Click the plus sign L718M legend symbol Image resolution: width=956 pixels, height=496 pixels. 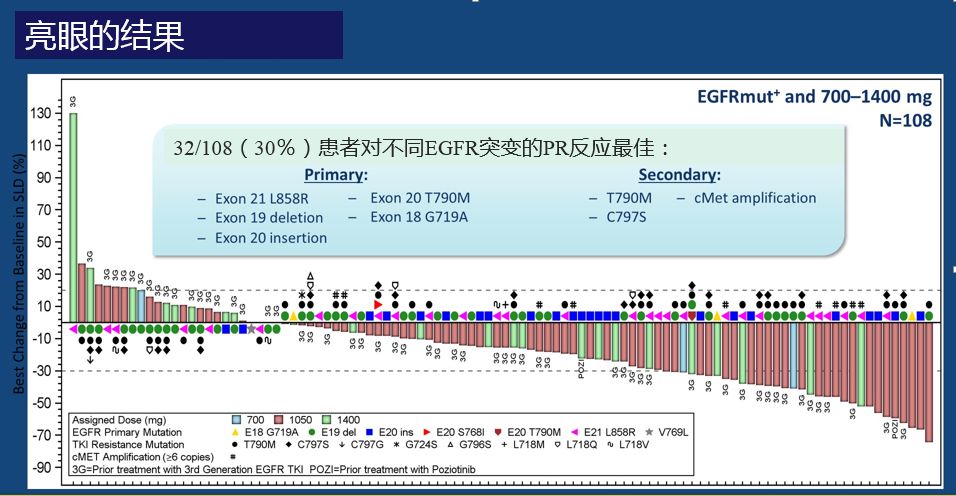coord(504,444)
